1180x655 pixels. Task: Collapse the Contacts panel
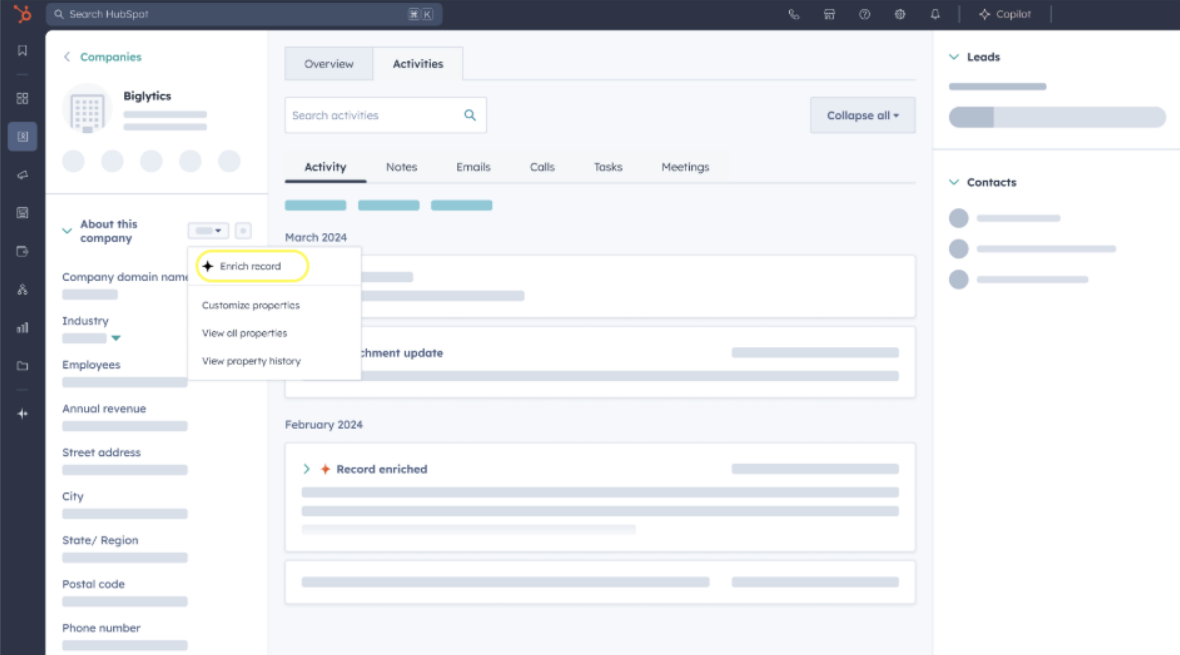pyautogui.click(x=954, y=182)
